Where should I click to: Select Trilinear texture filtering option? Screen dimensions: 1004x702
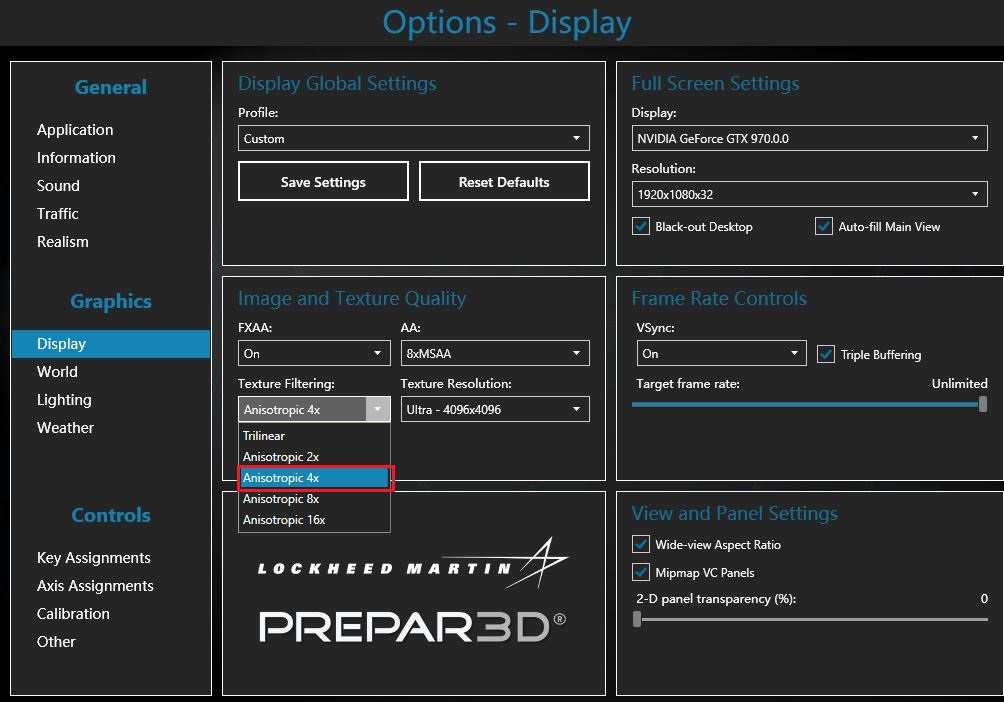(264, 436)
